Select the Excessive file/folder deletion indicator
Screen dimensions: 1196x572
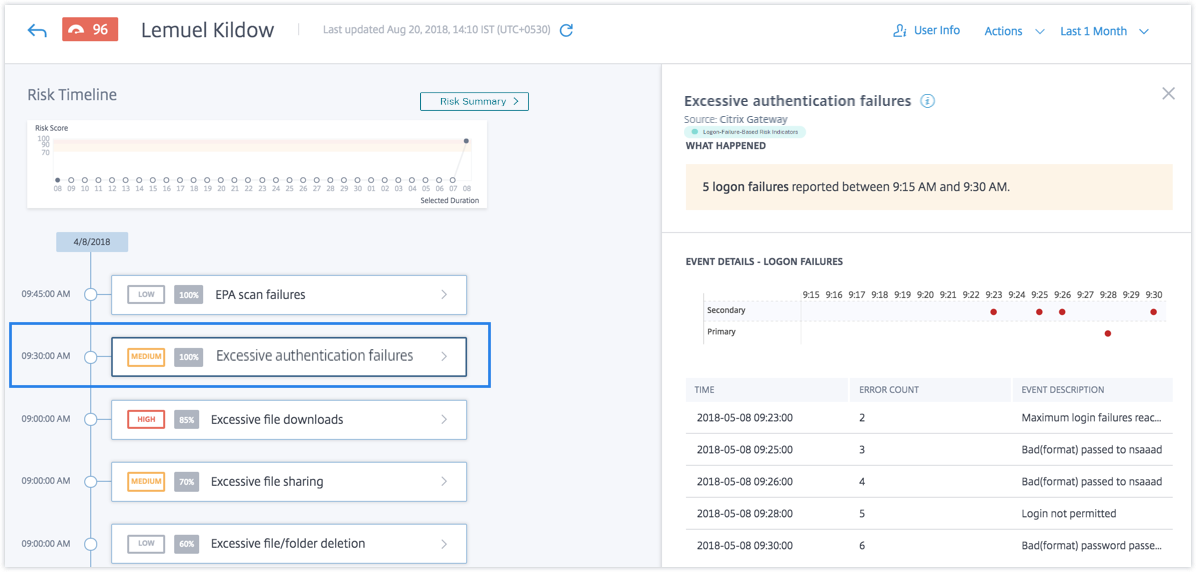click(x=288, y=544)
